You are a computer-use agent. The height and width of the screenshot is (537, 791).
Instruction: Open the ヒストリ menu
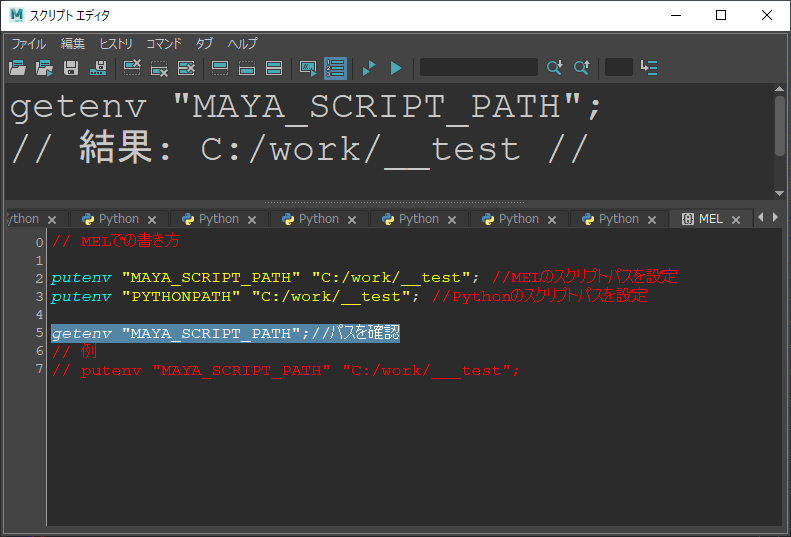(116, 44)
